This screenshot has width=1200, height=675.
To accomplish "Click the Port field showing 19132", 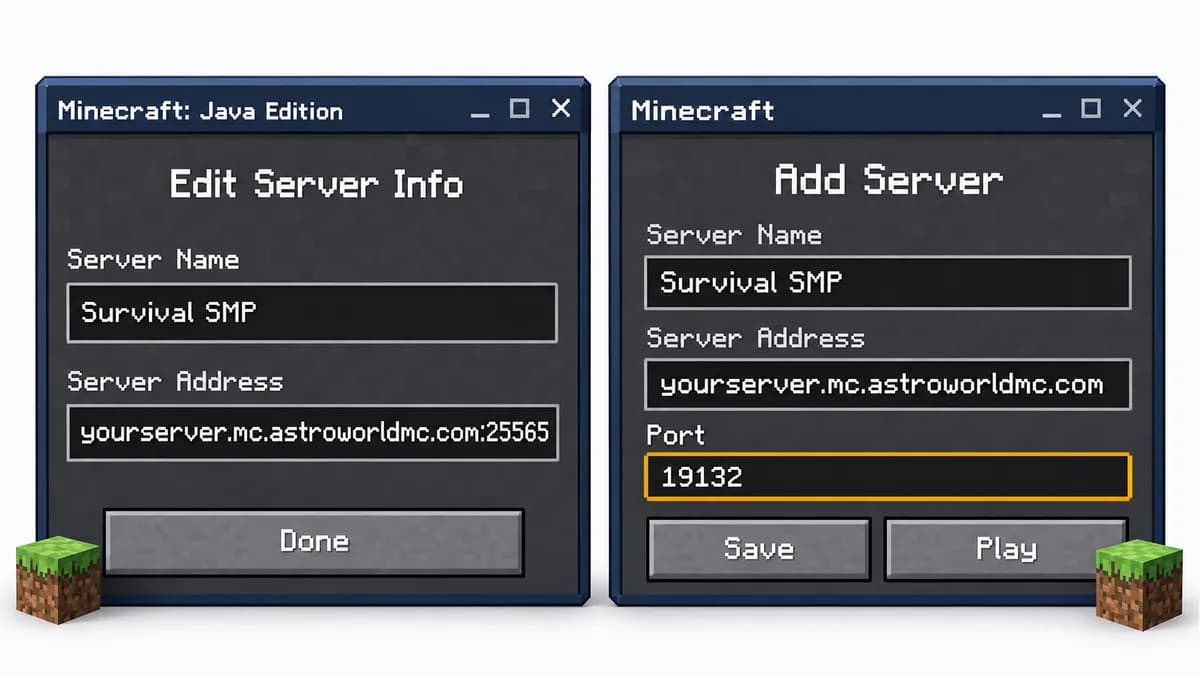I will pyautogui.click(x=888, y=477).
